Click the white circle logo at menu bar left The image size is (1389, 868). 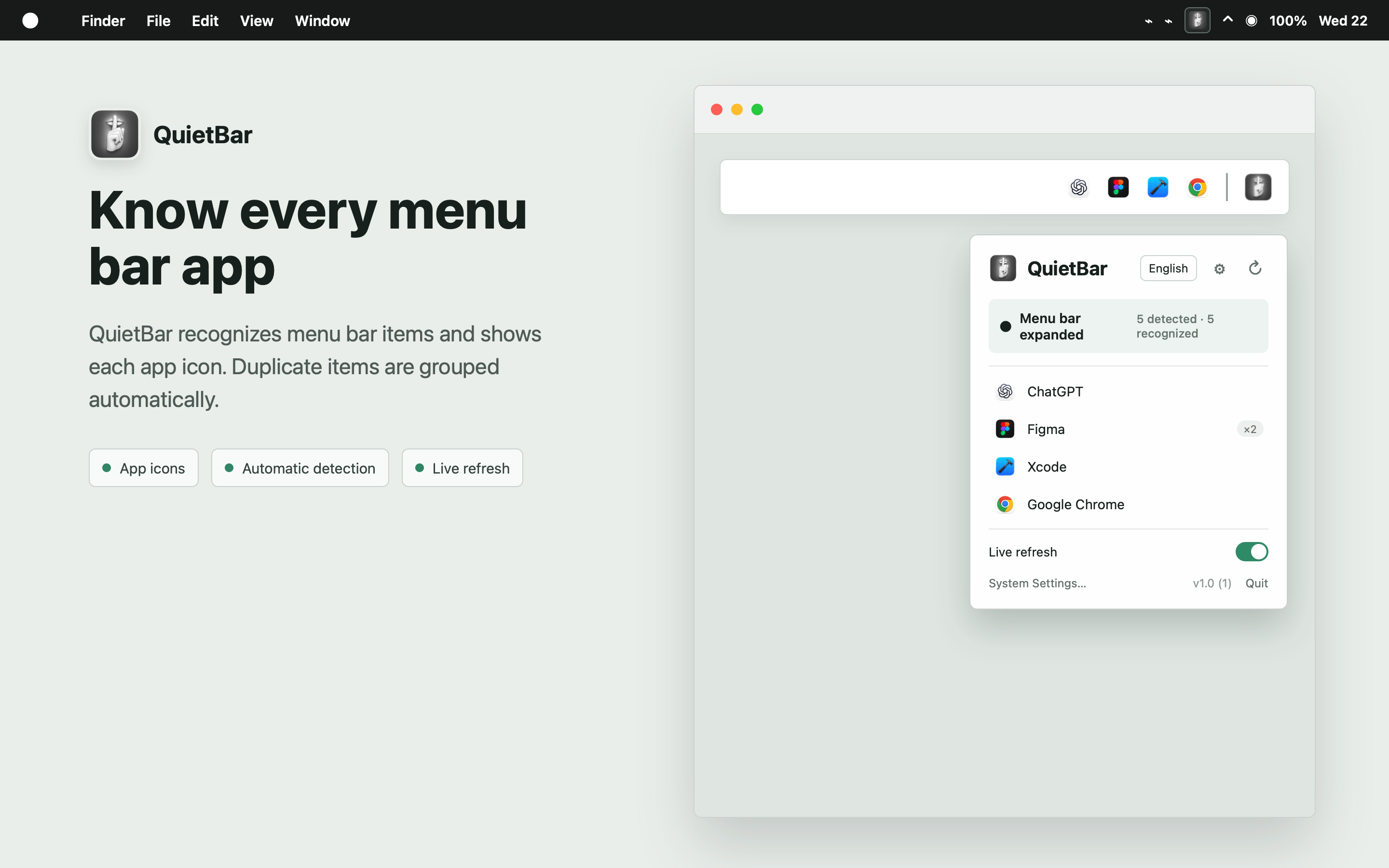click(30, 21)
